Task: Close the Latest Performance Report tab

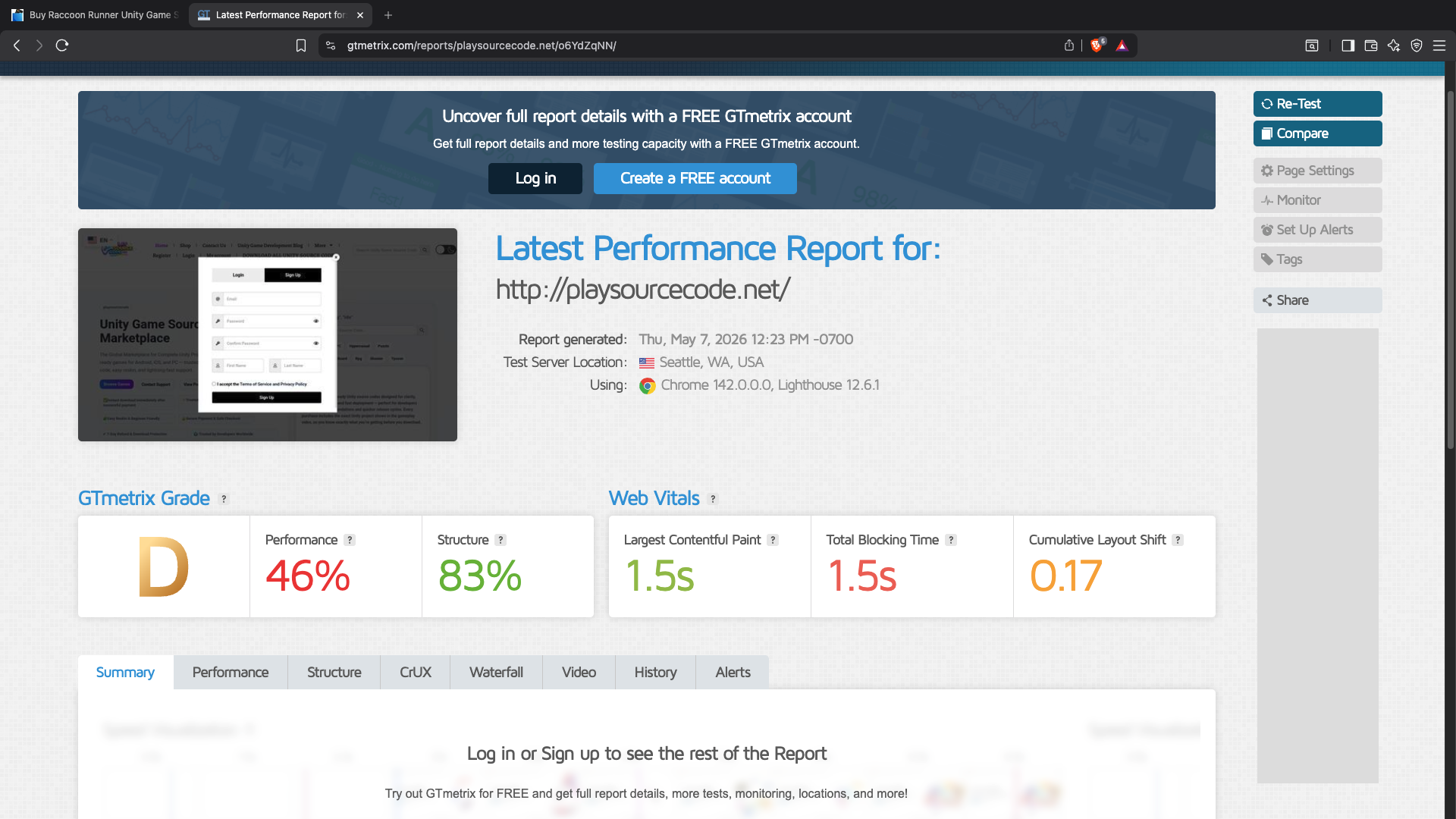Action: coord(360,15)
